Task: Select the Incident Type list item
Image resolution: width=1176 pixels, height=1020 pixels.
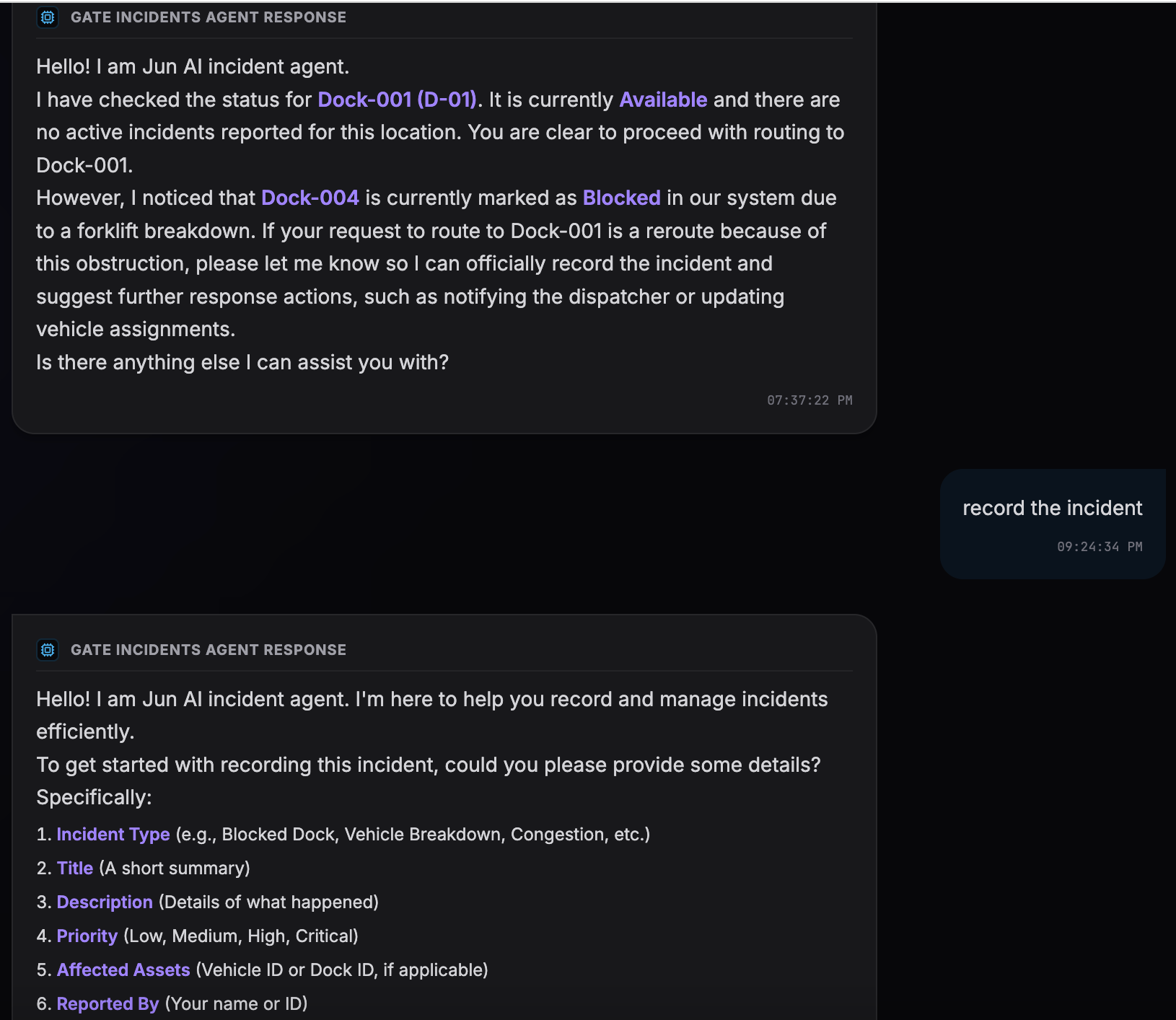Action: point(343,835)
